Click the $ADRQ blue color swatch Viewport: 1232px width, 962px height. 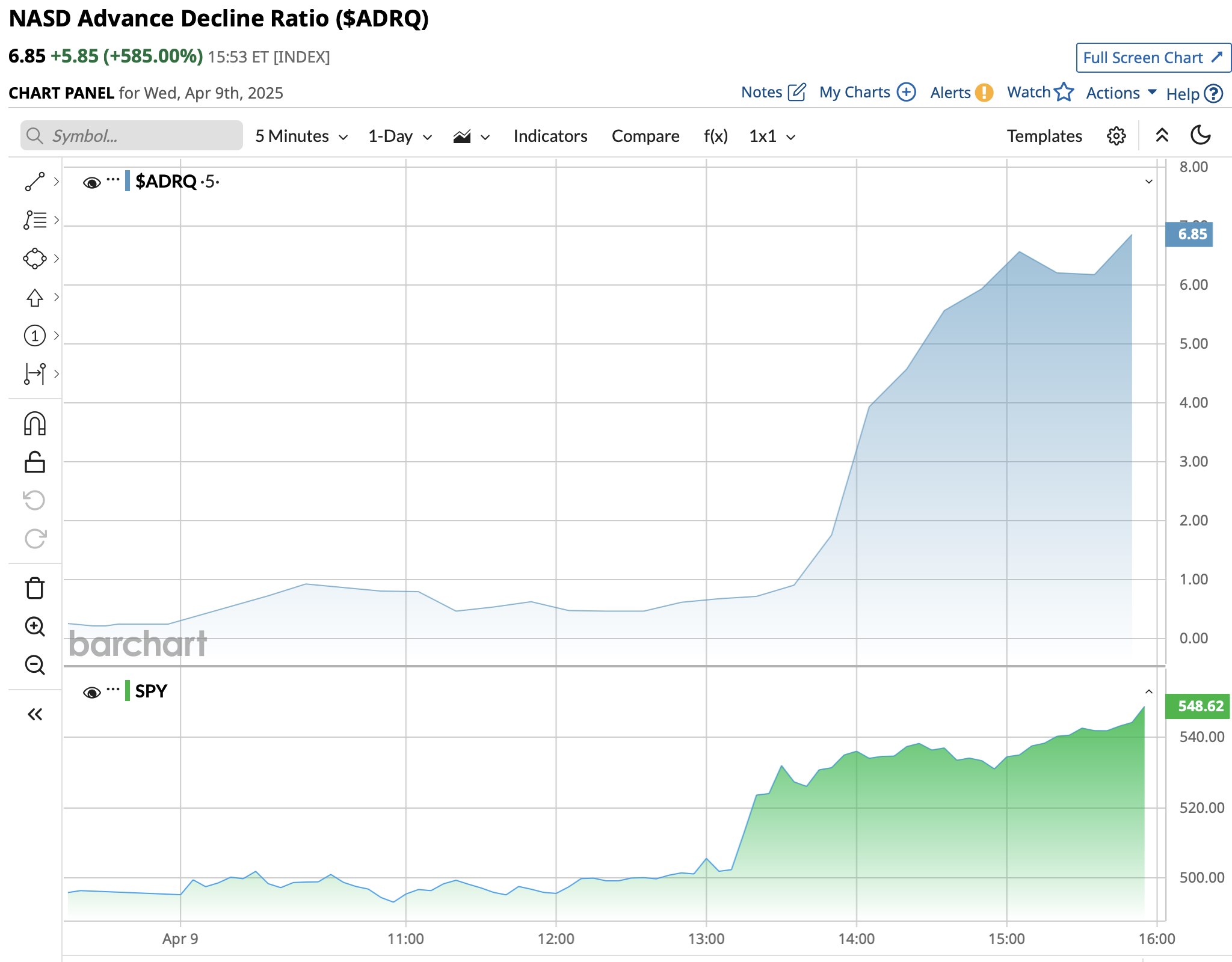pyautogui.click(x=128, y=181)
